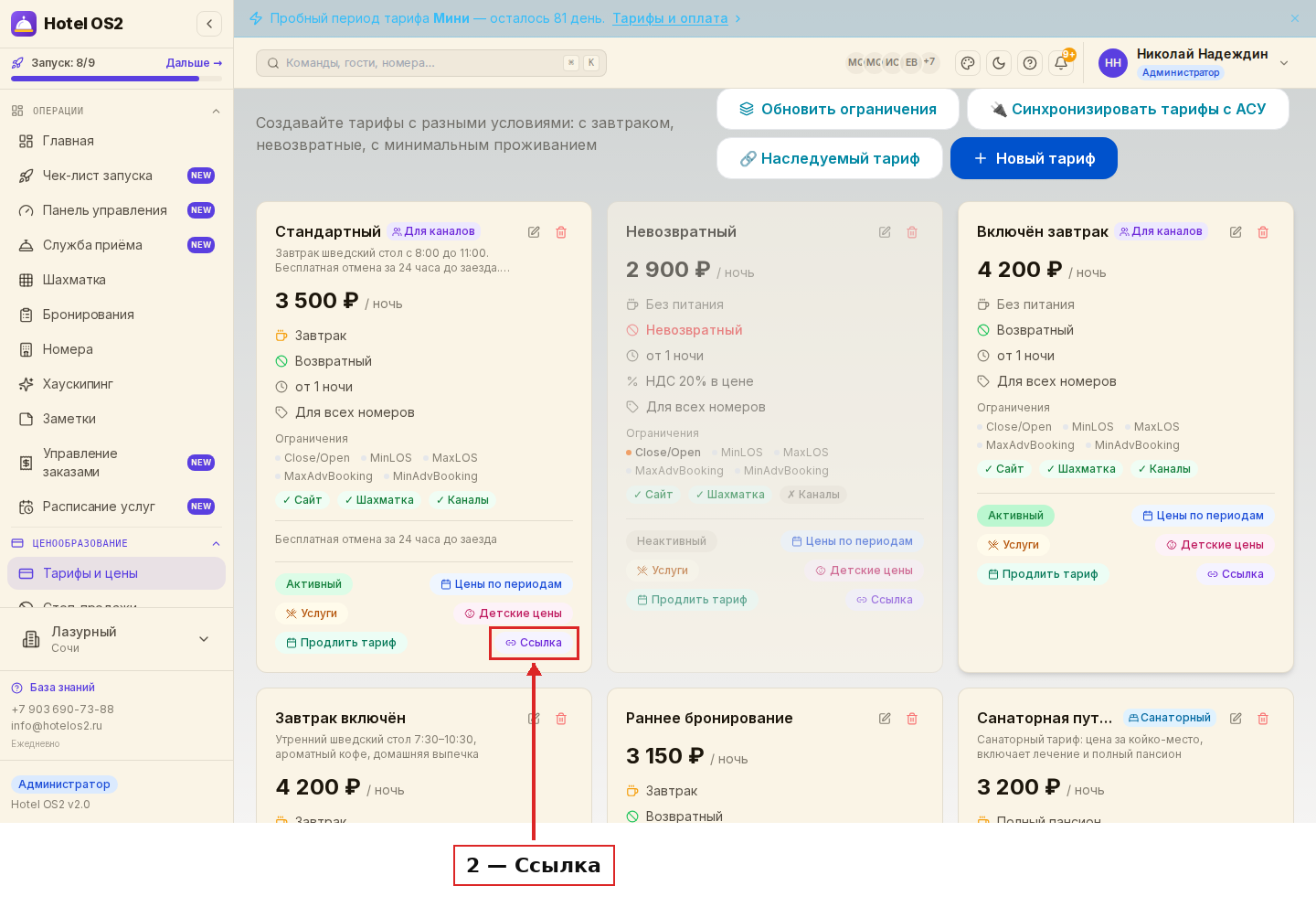Toggle Сайт channel on Стандартный tariff
This screenshot has height=907, width=1316.
pos(302,500)
